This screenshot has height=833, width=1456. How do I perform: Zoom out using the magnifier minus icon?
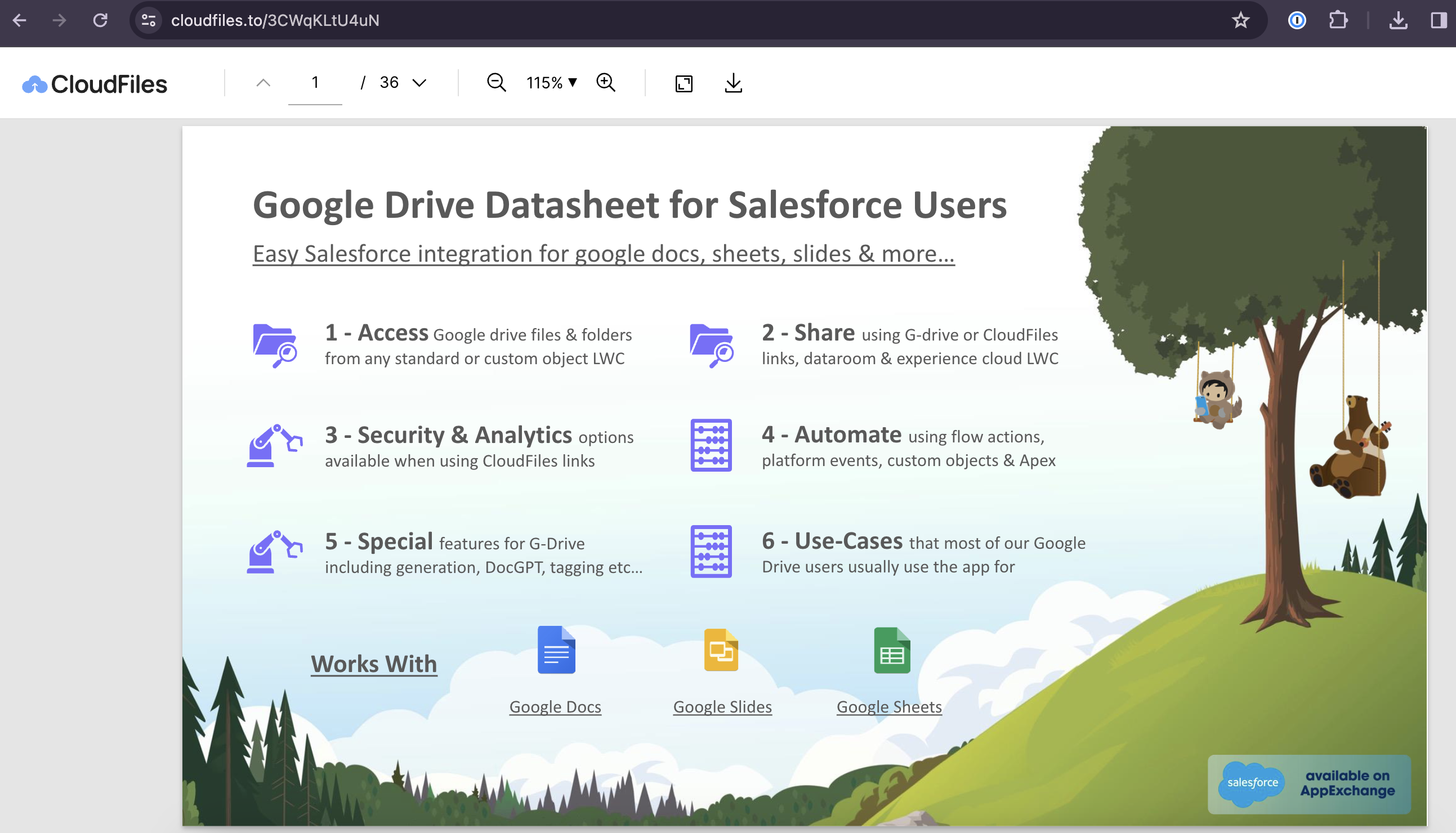495,82
